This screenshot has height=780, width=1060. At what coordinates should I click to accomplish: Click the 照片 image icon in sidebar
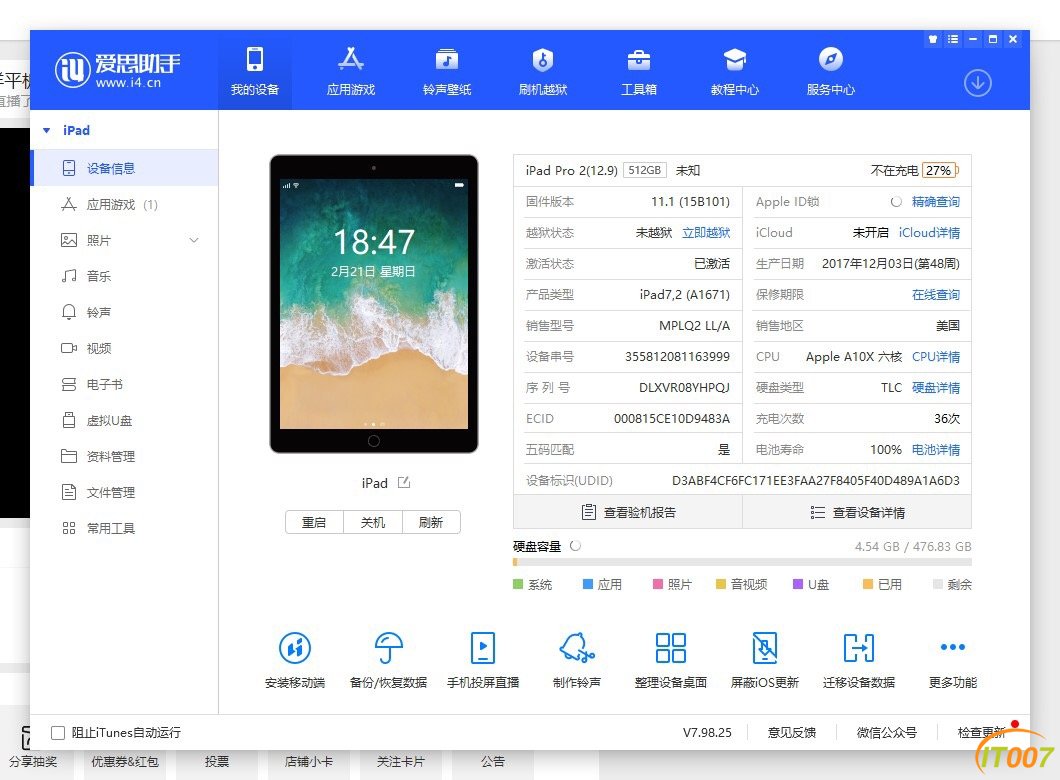point(69,240)
